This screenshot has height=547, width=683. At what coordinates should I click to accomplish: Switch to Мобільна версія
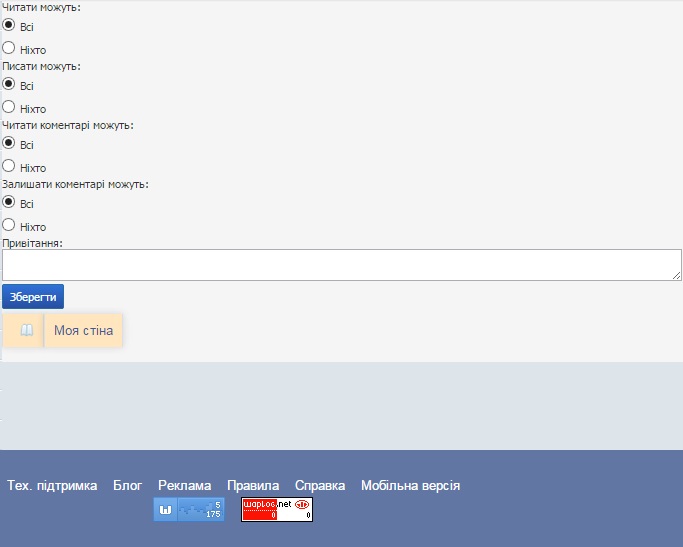(x=410, y=486)
